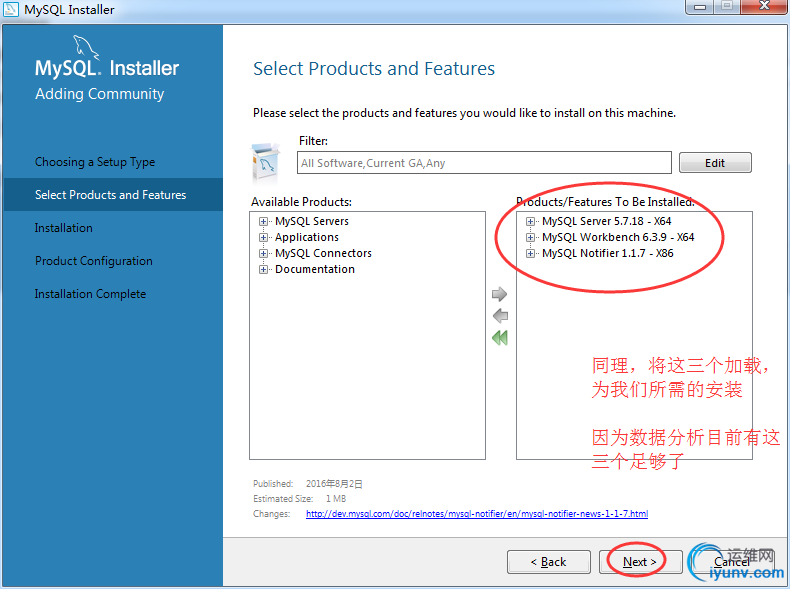Click the Edit filter button
The height and width of the screenshot is (589, 790).
click(715, 163)
